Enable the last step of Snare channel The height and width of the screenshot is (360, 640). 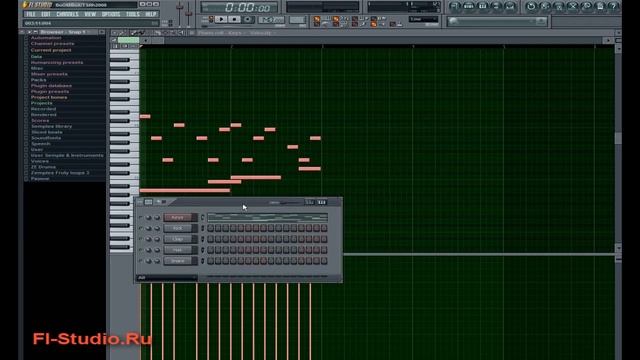click(324, 261)
